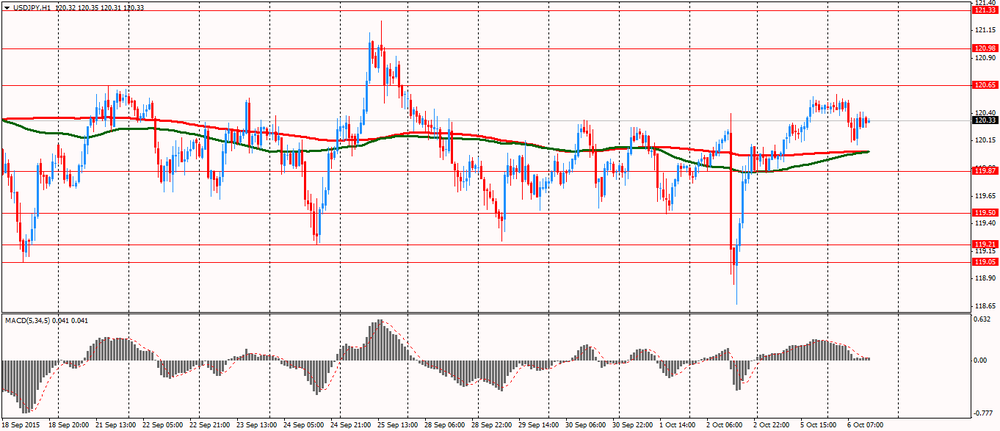Select the 119.21 red price tag
The width and height of the screenshot is (1000, 431).
(985, 244)
